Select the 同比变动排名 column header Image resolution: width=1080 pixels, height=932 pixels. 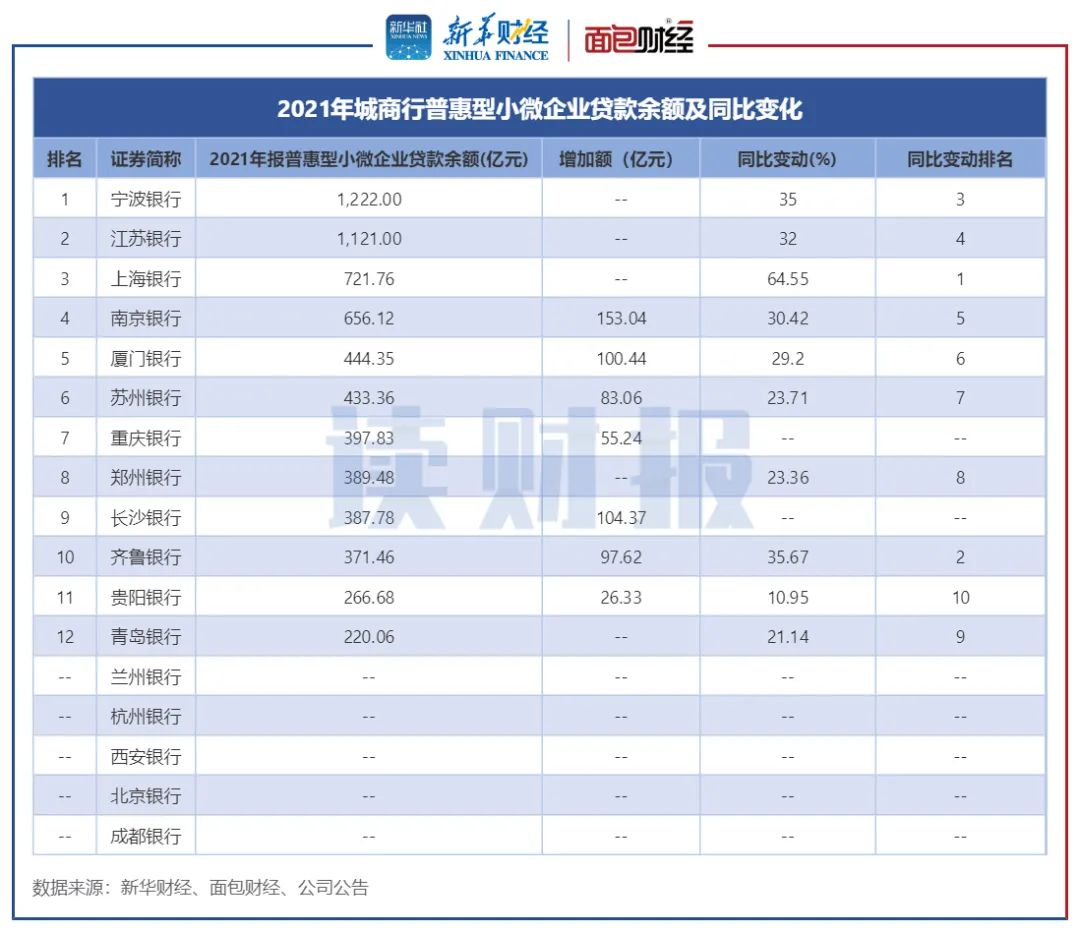pyautogui.click(x=960, y=159)
